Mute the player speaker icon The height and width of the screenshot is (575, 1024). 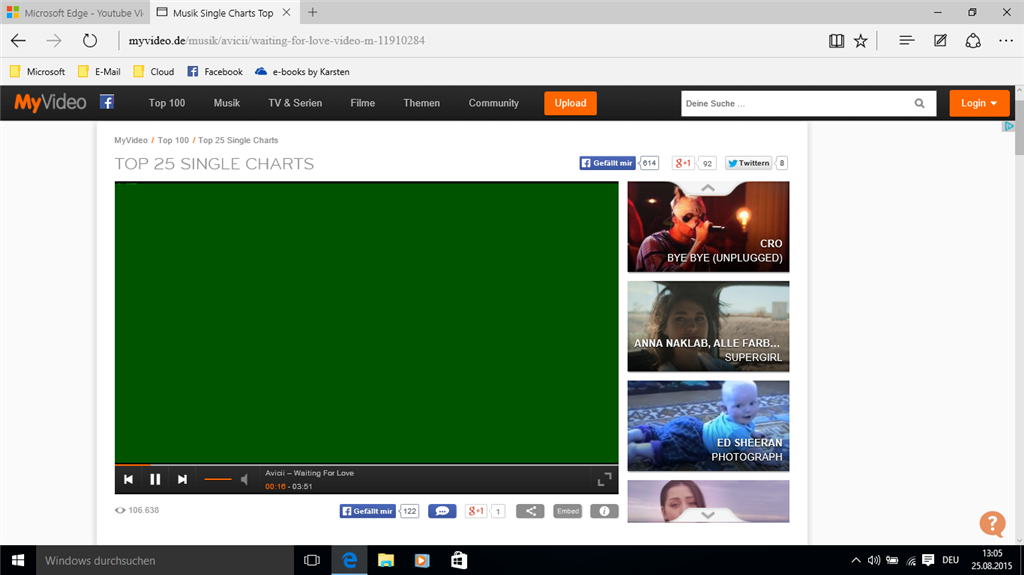[244, 480]
